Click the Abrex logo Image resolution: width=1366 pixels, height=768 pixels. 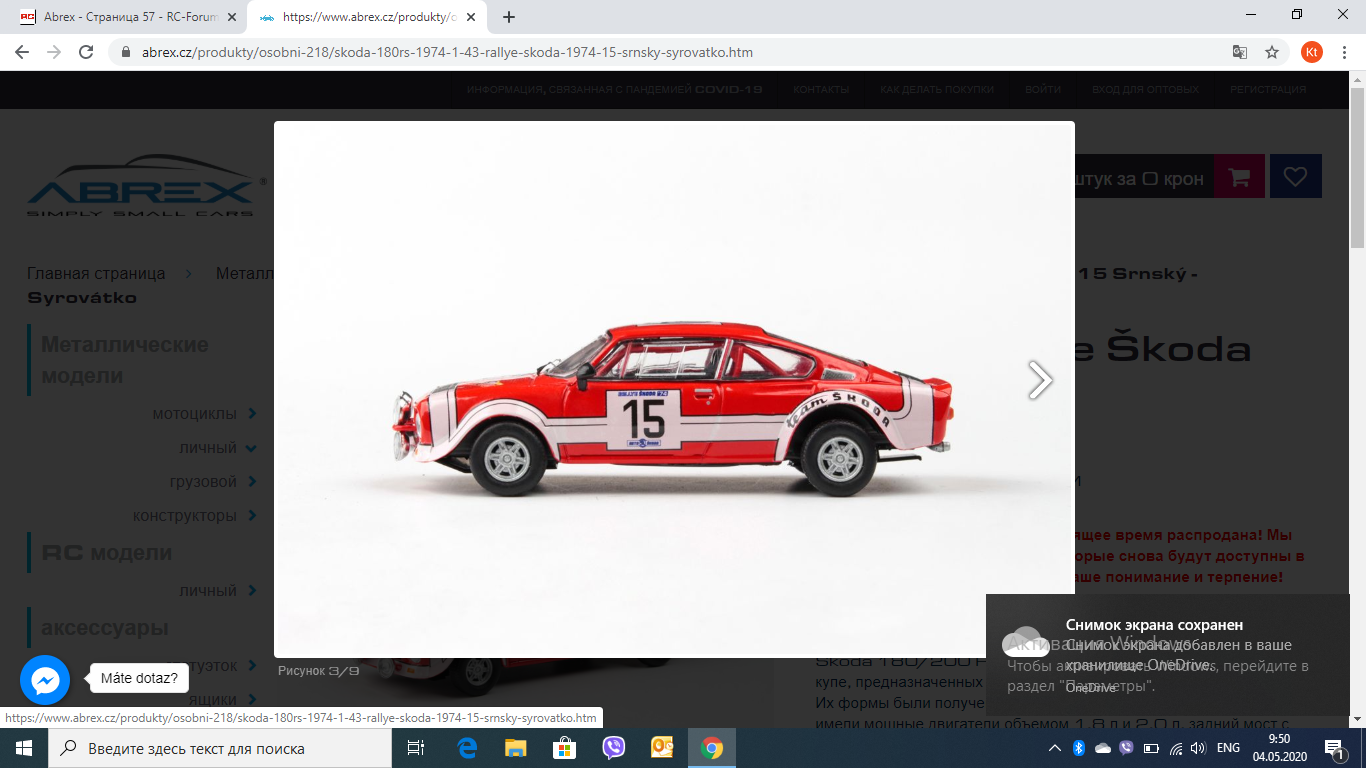click(x=147, y=185)
